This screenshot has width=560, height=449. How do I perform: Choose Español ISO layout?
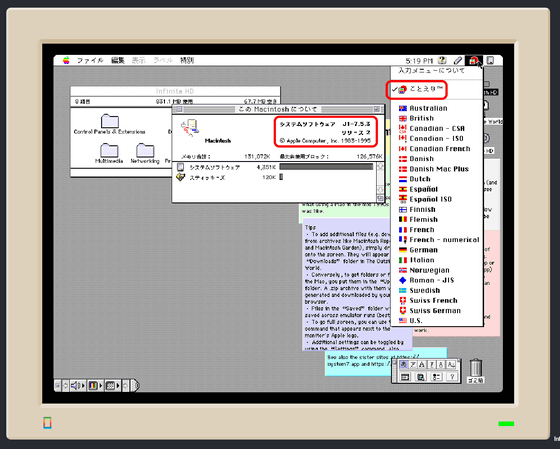pyautogui.click(x=437, y=199)
